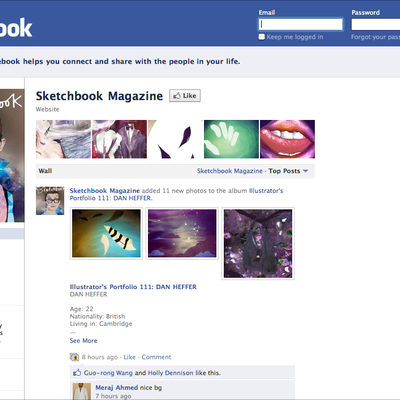The width and height of the screenshot is (400, 400).
Task: Click the Sketchbook Magazine page title
Action: tap(99, 96)
